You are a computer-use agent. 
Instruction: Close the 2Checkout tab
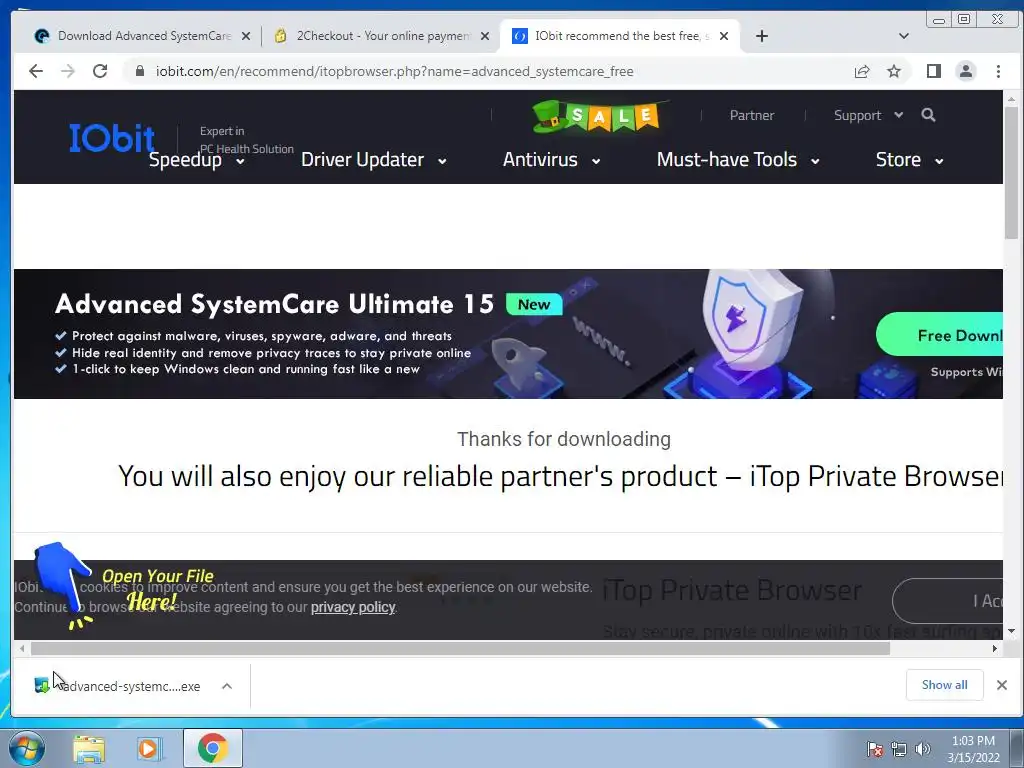485,36
